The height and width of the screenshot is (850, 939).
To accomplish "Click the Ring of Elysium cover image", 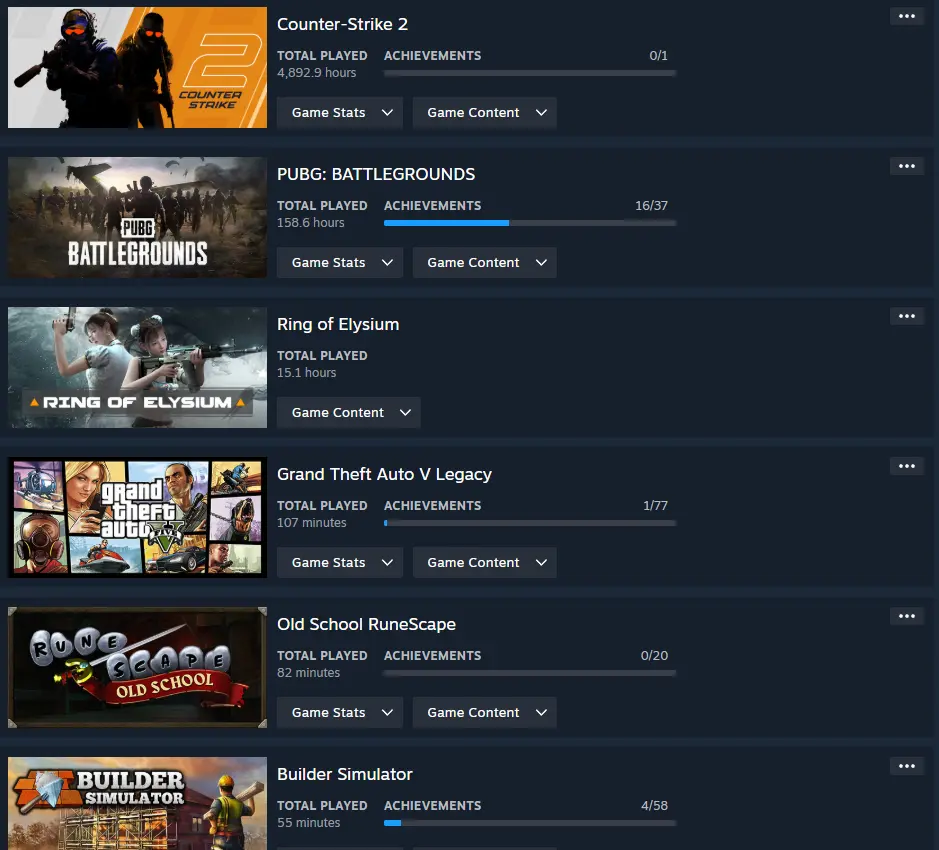I will point(137,368).
